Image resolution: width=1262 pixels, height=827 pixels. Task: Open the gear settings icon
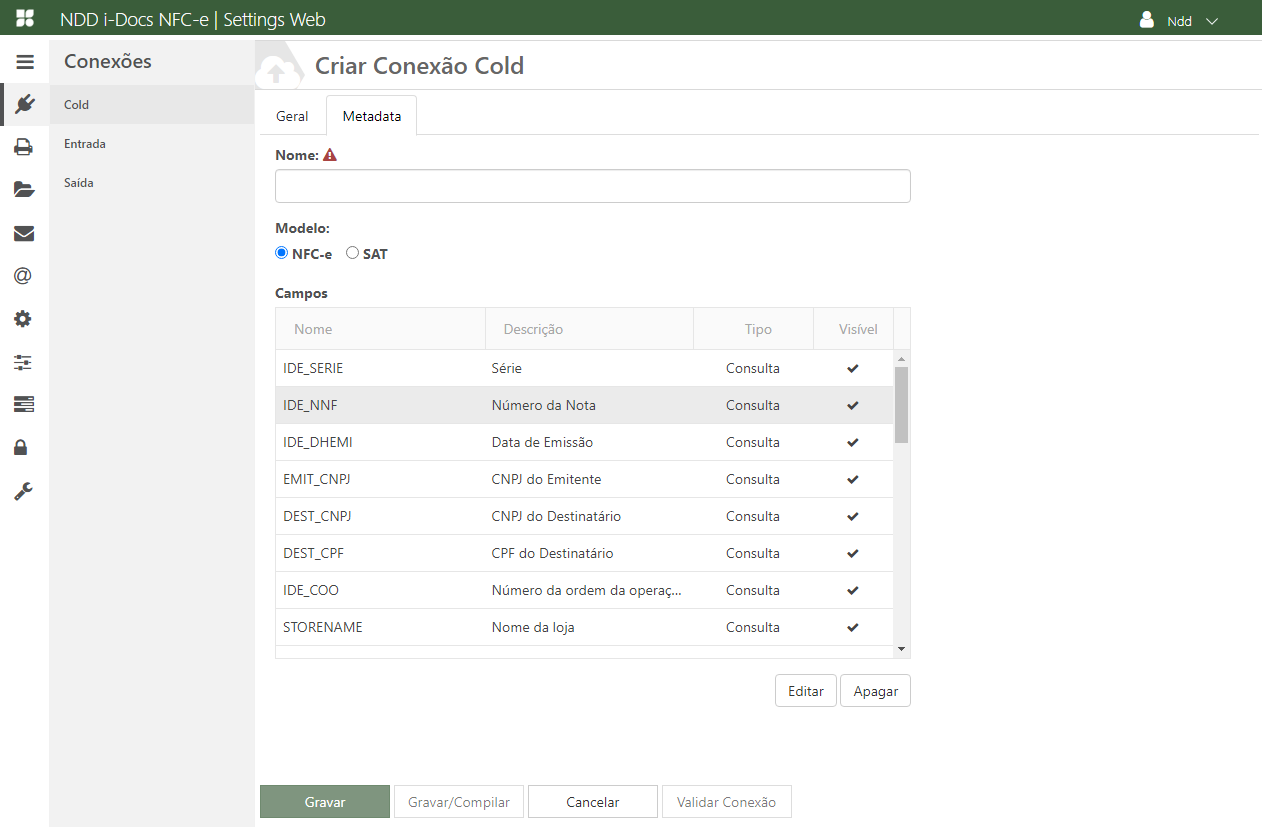coord(24,319)
